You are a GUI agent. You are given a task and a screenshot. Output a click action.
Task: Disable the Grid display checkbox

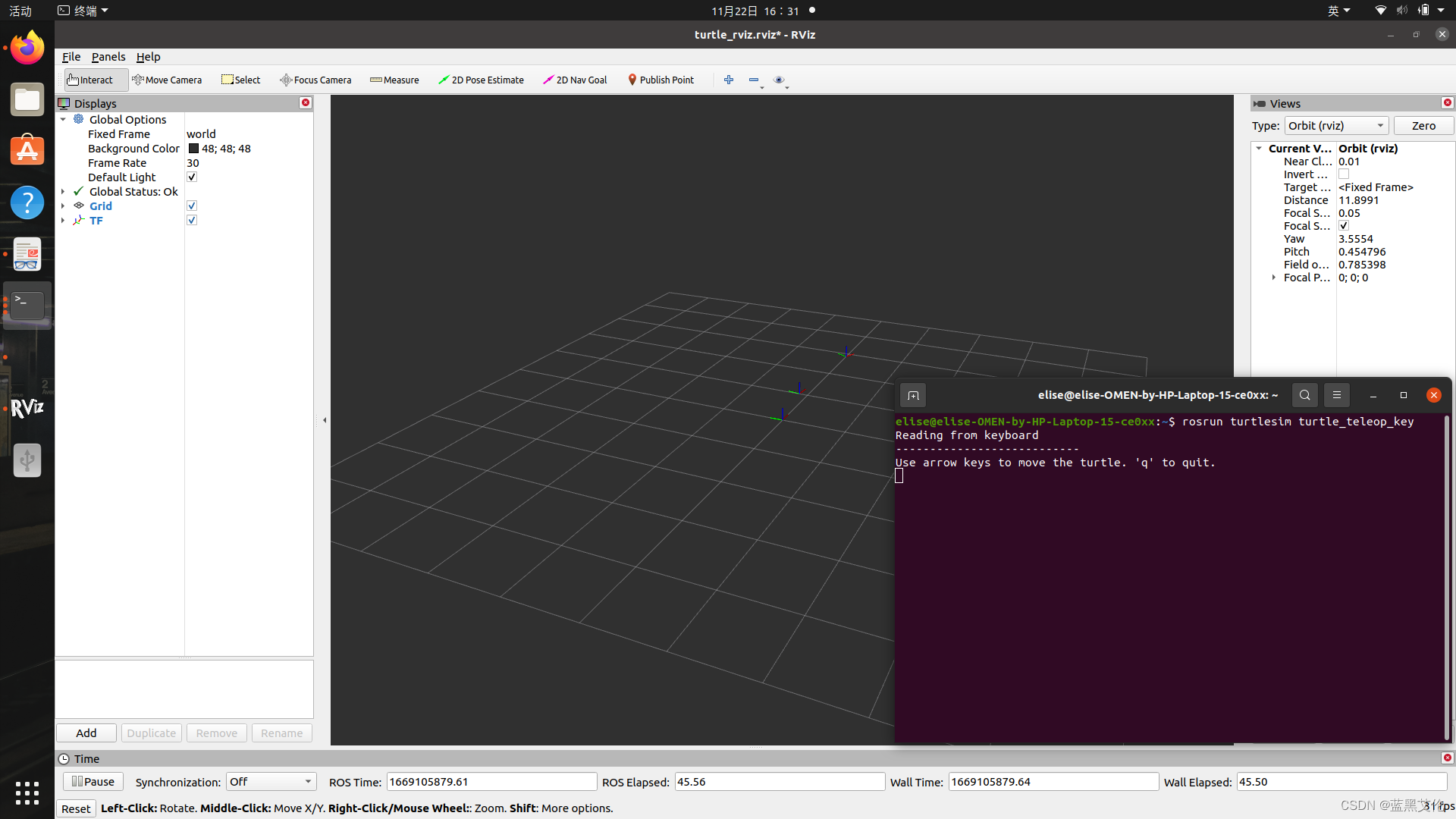coord(192,206)
